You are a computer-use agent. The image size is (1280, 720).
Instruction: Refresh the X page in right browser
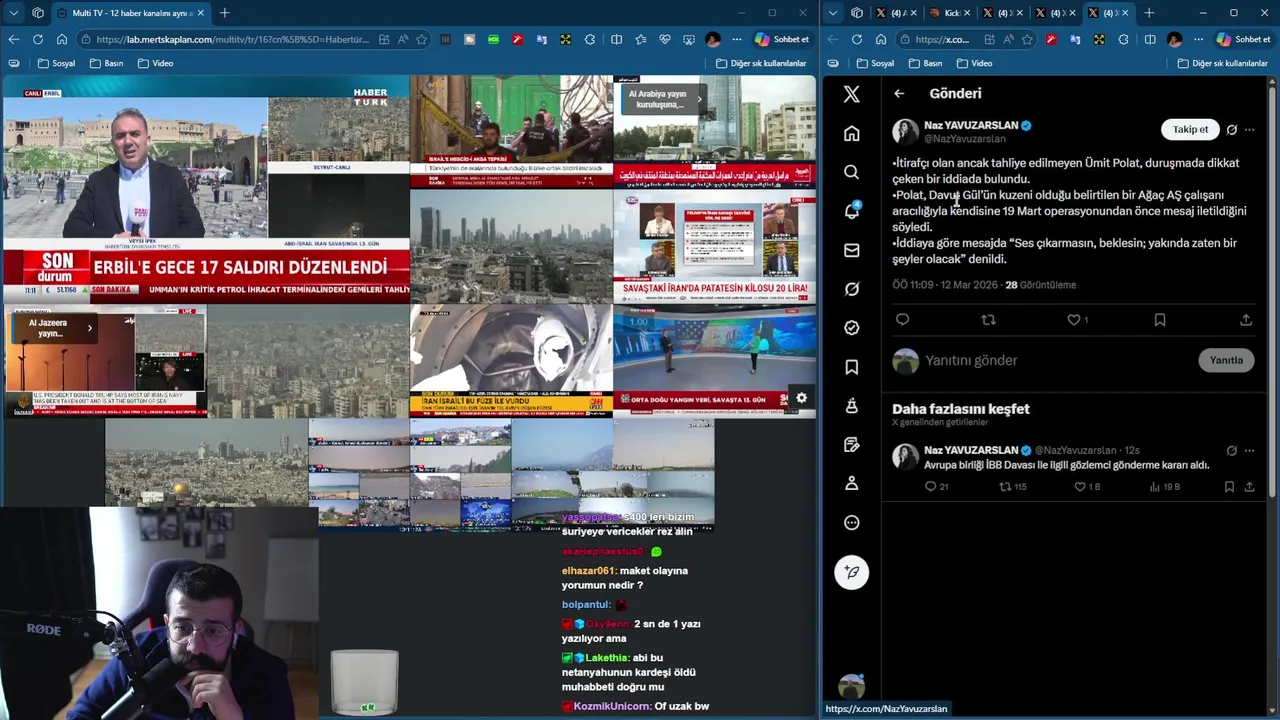point(856,39)
